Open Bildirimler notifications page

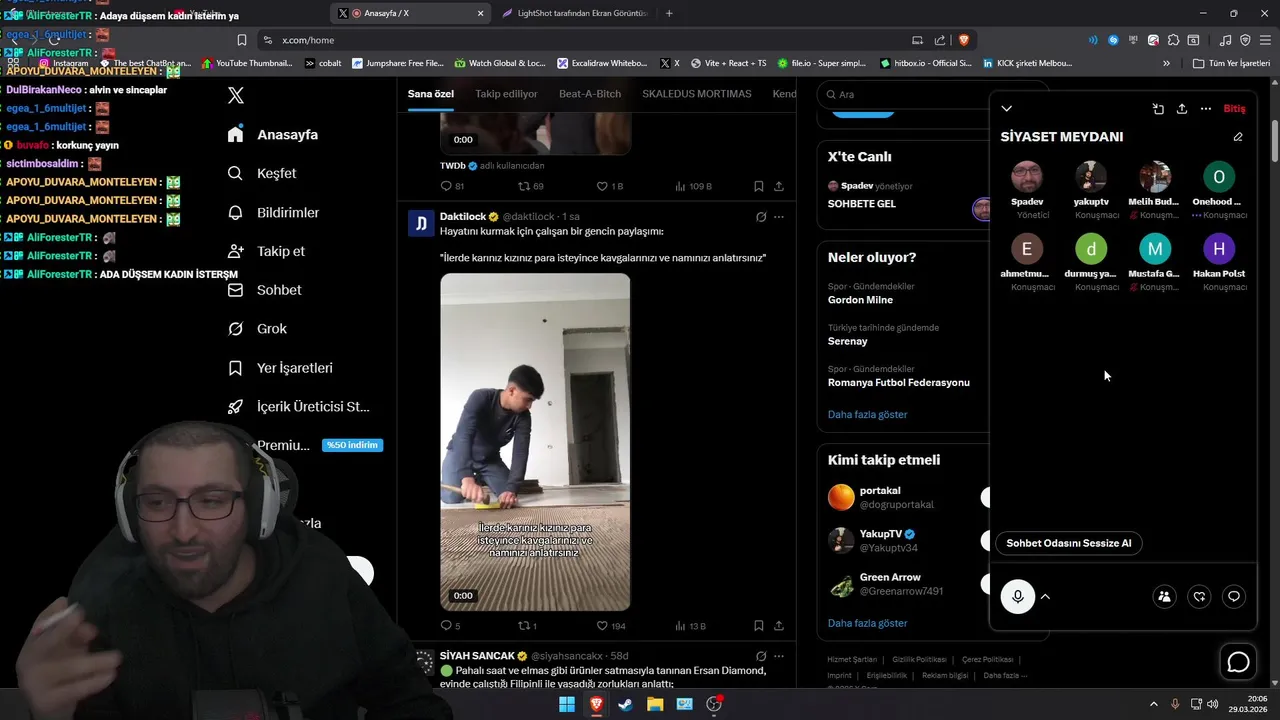pos(273,213)
